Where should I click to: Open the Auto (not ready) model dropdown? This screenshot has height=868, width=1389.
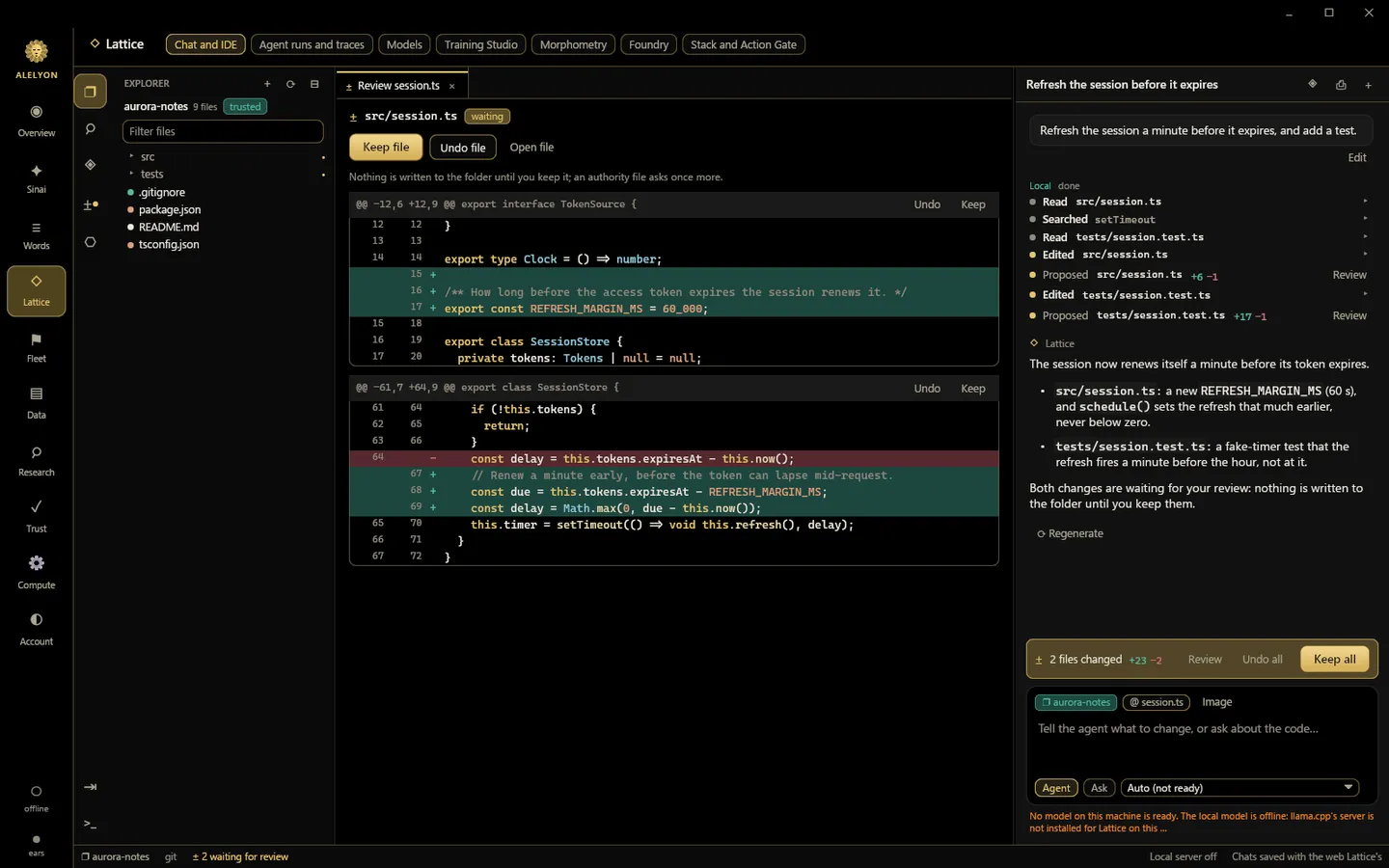(1239, 788)
